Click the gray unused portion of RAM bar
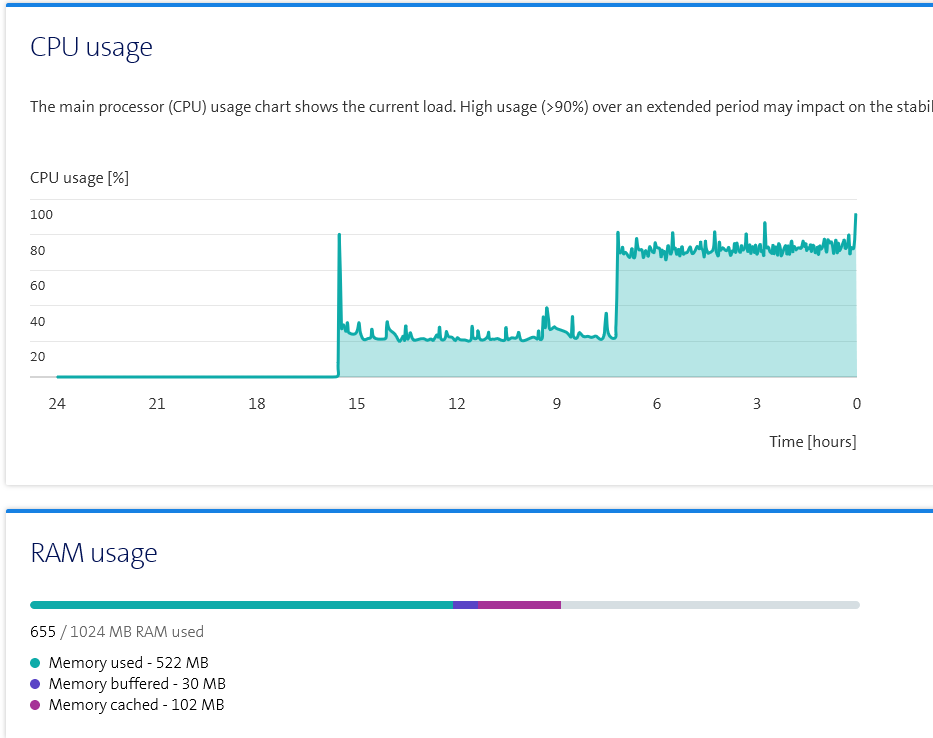The image size is (933, 738). [710, 605]
